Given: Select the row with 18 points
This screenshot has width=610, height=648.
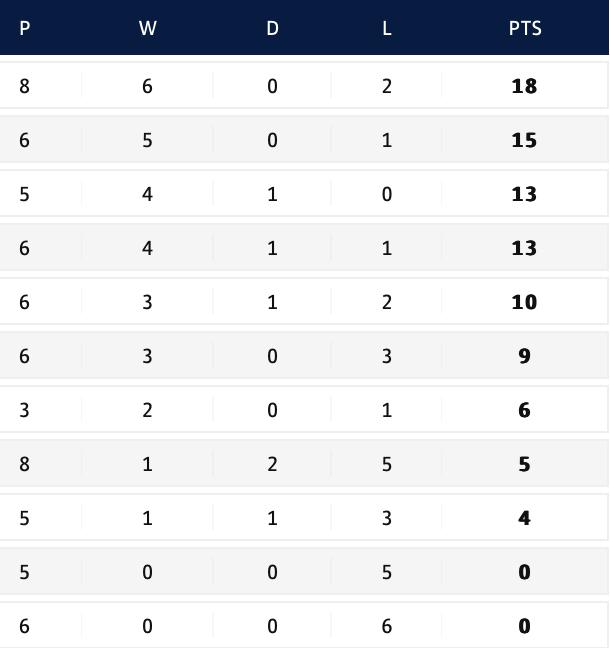Looking at the screenshot, I should click(x=304, y=86).
